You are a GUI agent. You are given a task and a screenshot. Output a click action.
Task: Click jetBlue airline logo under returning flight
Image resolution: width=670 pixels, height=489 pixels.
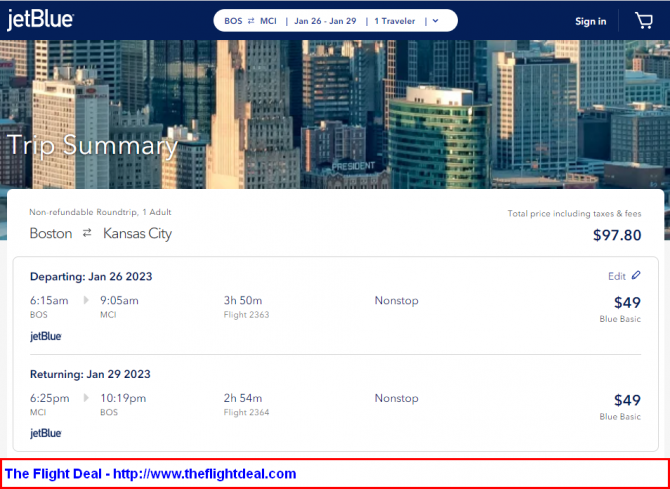pos(46,433)
